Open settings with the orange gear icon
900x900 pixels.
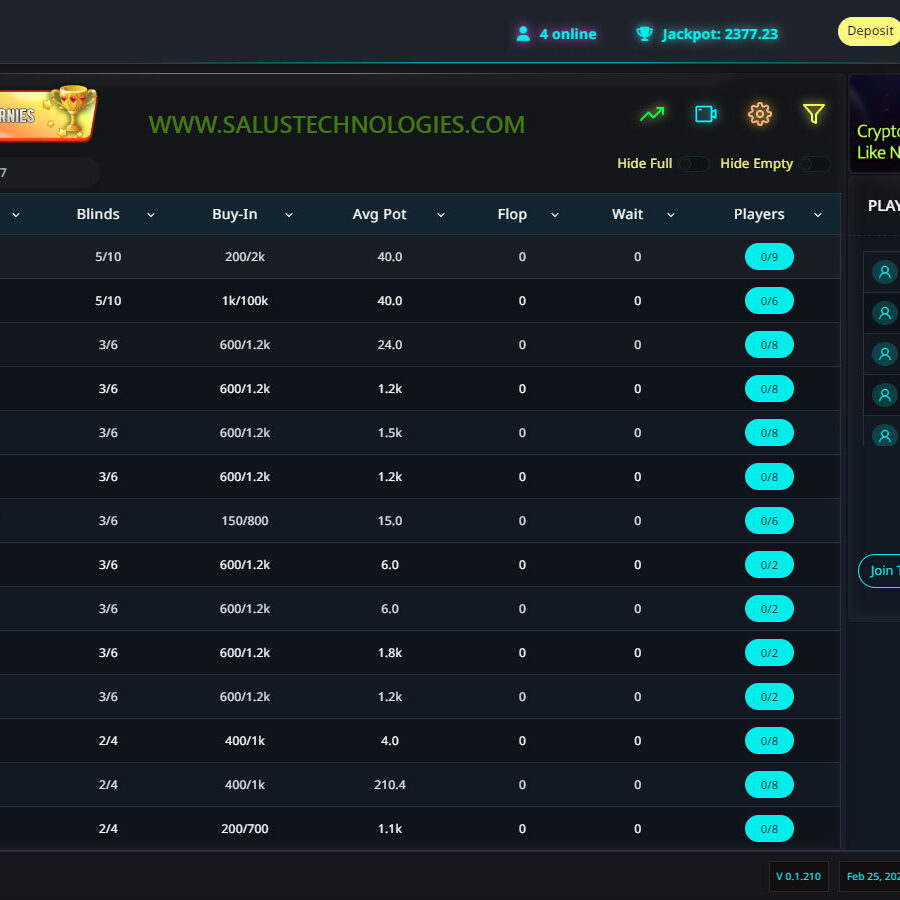pos(760,114)
